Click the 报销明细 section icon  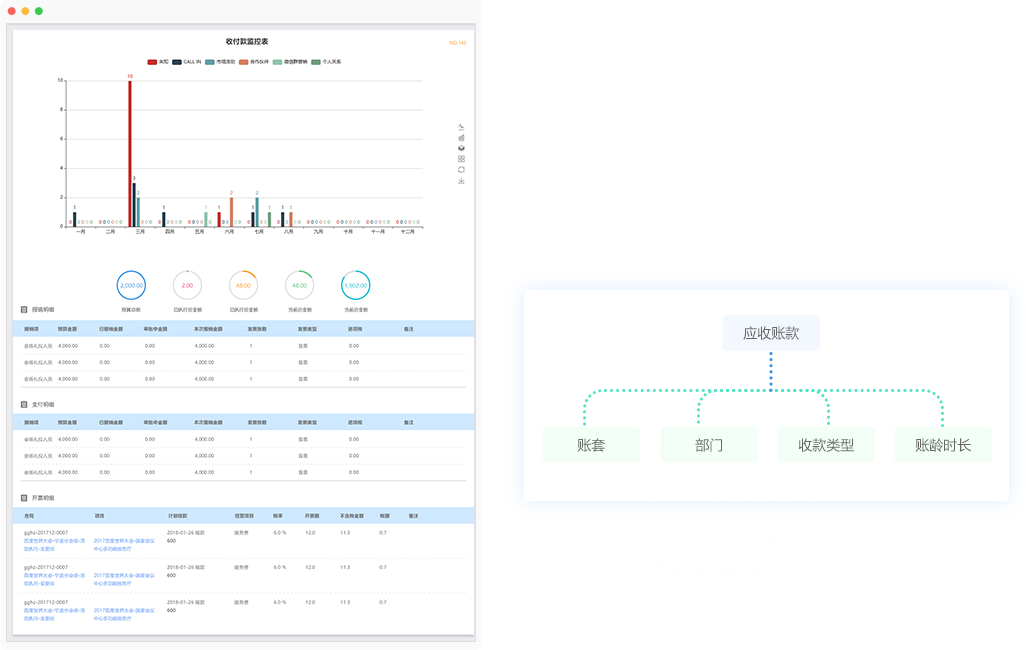click(x=24, y=310)
